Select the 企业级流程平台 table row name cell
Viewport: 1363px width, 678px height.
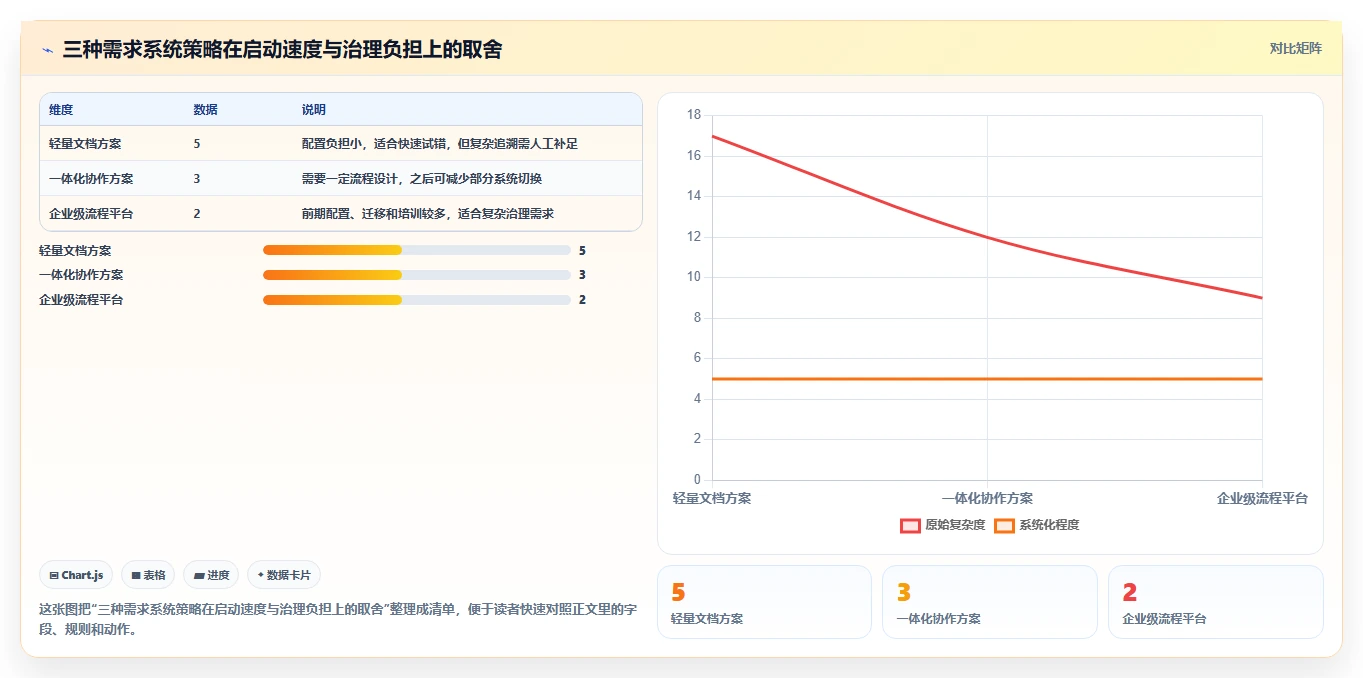(x=91, y=214)
